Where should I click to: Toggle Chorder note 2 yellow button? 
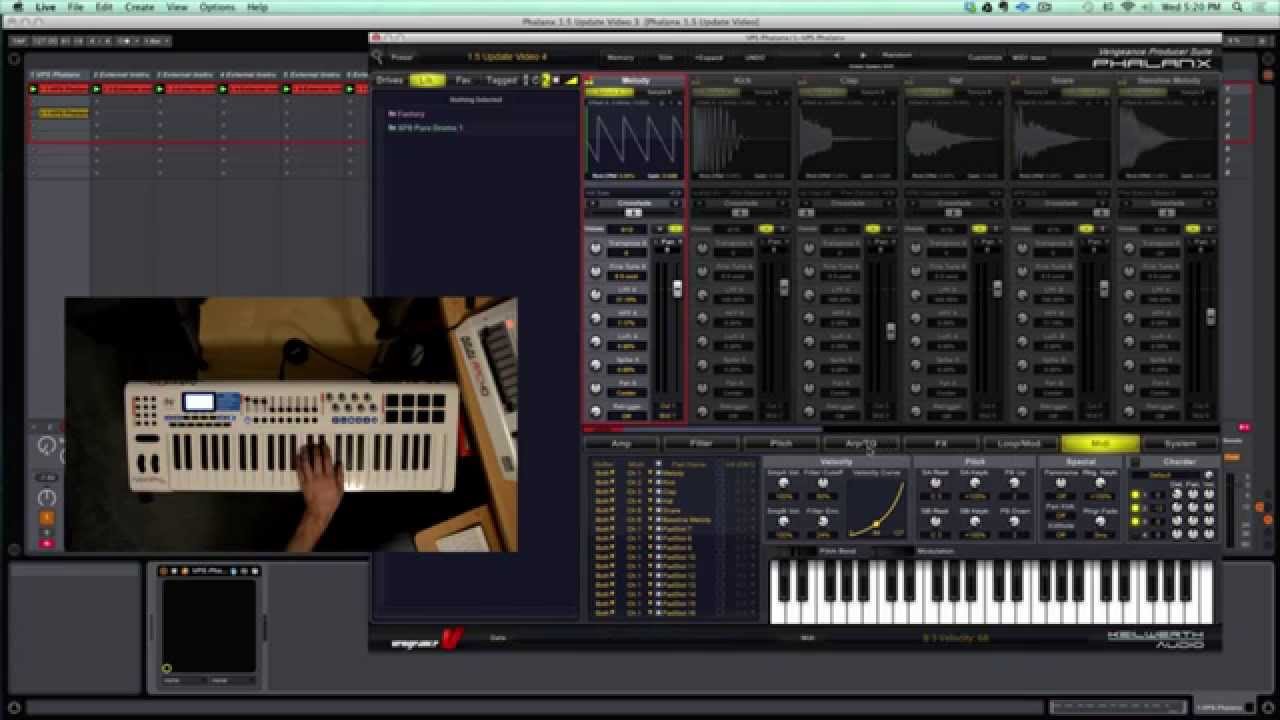coord(1135,507)
